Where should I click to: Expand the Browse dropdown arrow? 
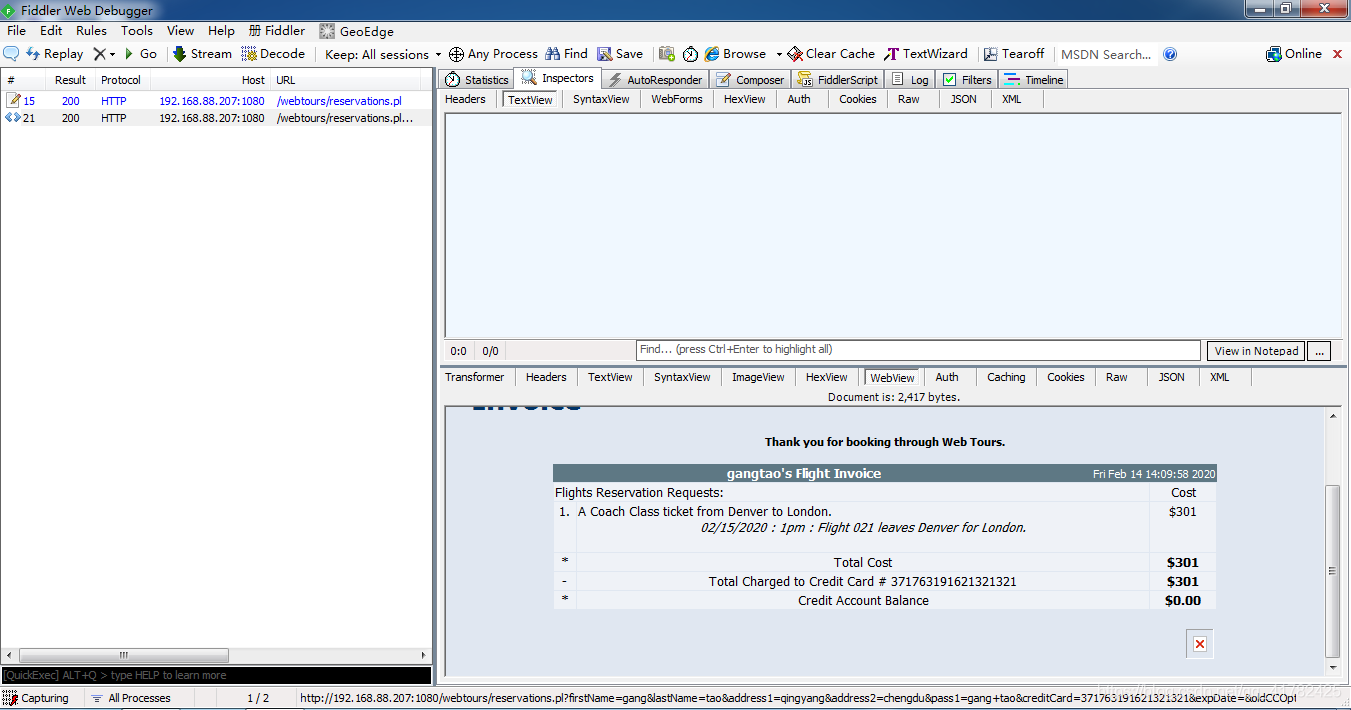click(x=779, y=54)
